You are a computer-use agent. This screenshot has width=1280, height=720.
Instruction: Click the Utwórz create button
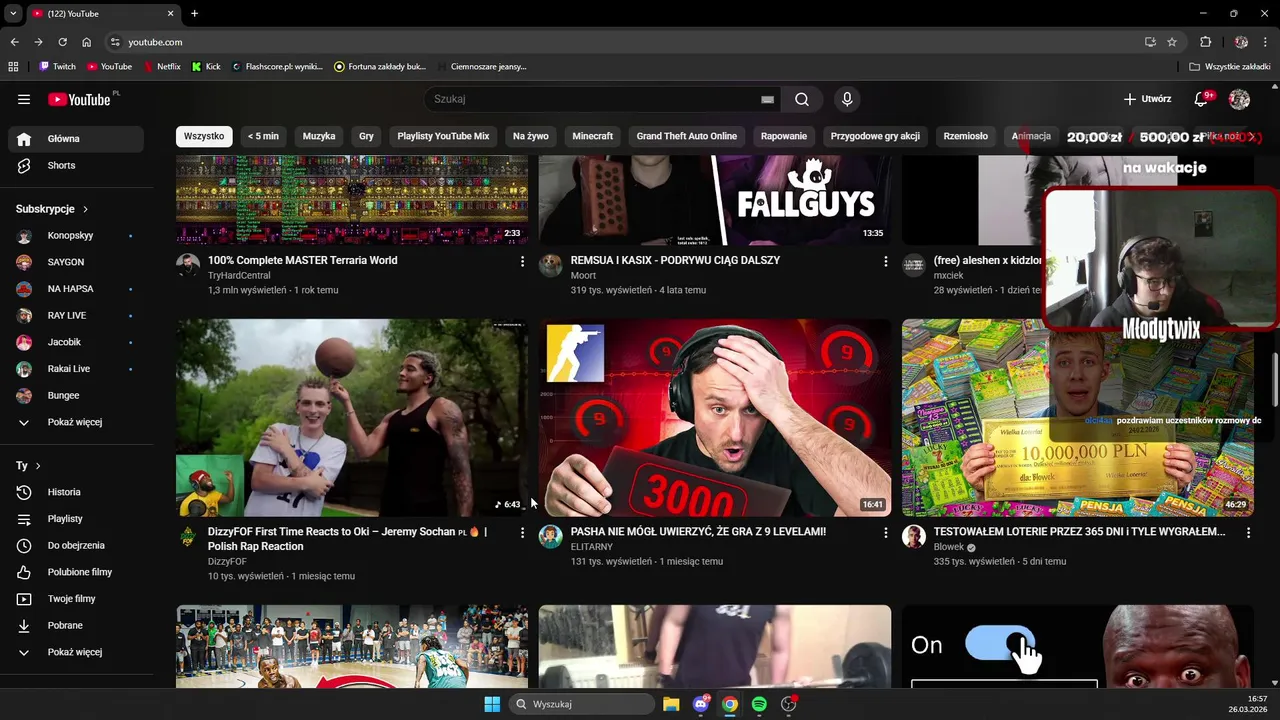(x=1147, y=99)
